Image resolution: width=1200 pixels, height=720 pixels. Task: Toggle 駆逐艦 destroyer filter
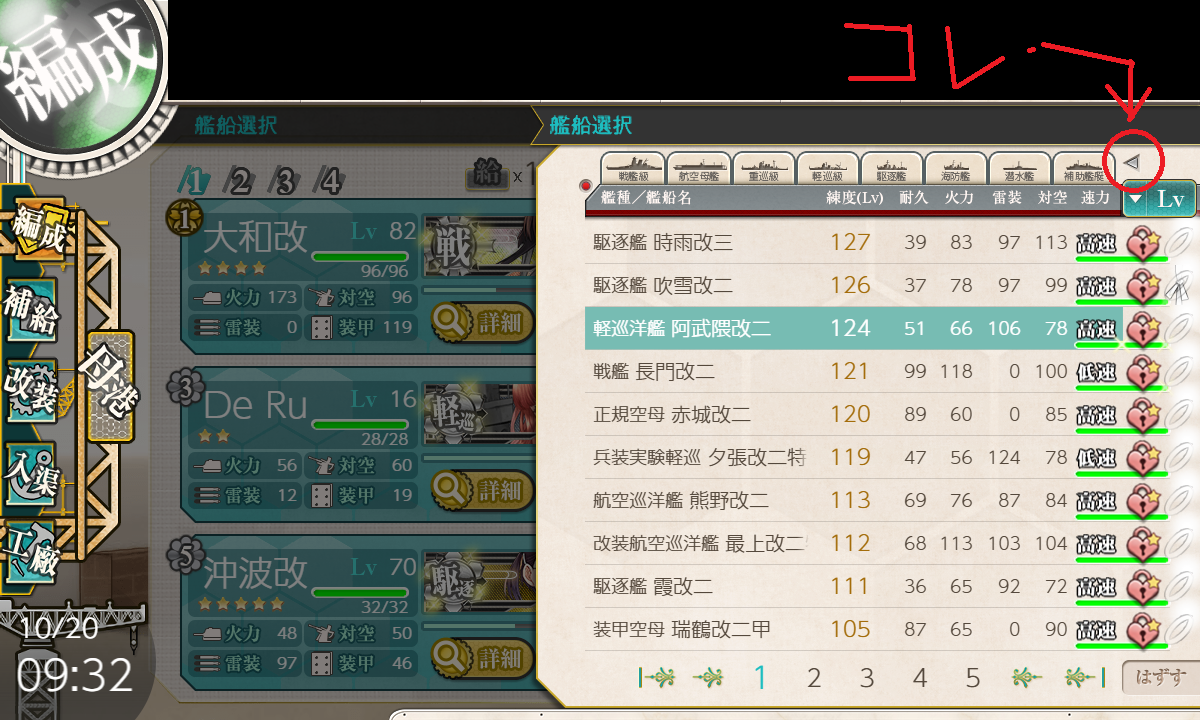click(x=891, y=168)
